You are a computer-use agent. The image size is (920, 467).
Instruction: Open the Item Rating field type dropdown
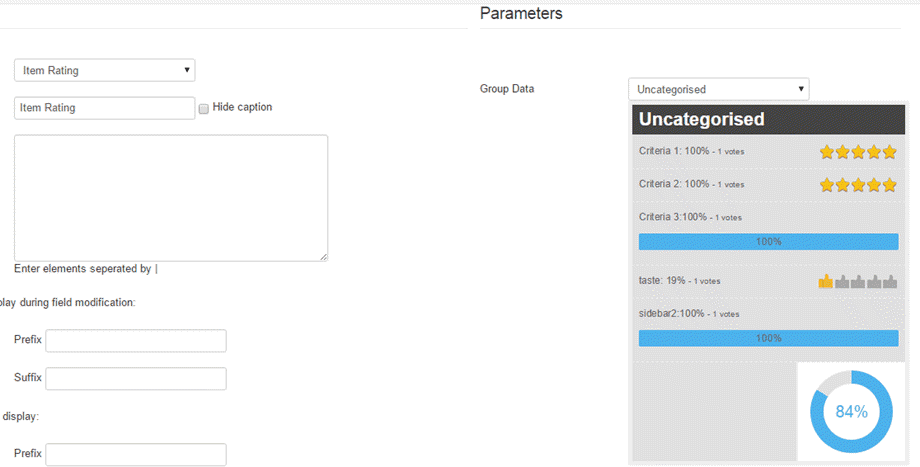coord(104,70)
